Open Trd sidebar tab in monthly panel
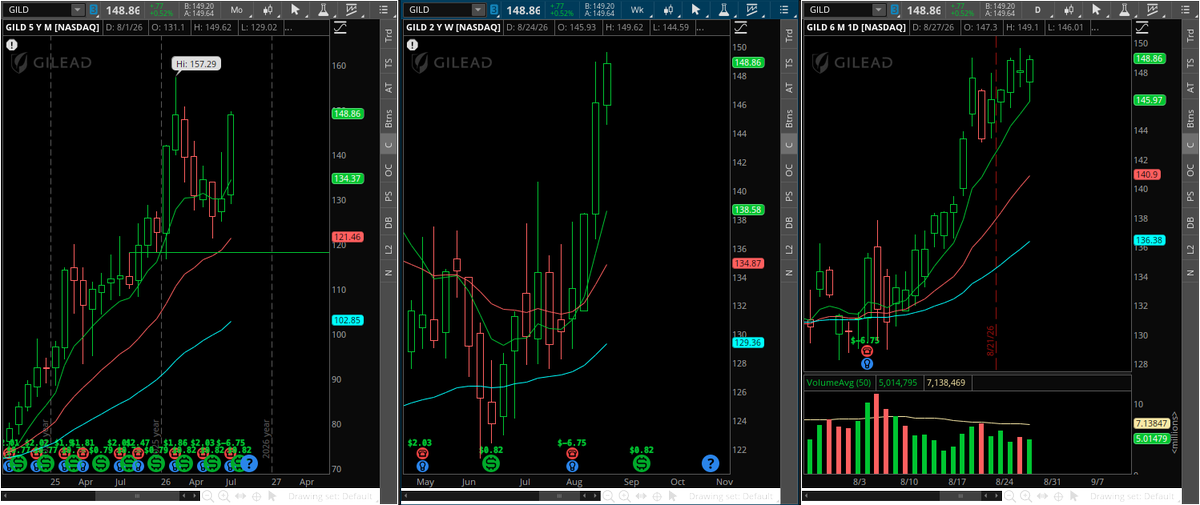Image resolution: width=1200 pixels, height=505 pixels. tap(388, 37)
